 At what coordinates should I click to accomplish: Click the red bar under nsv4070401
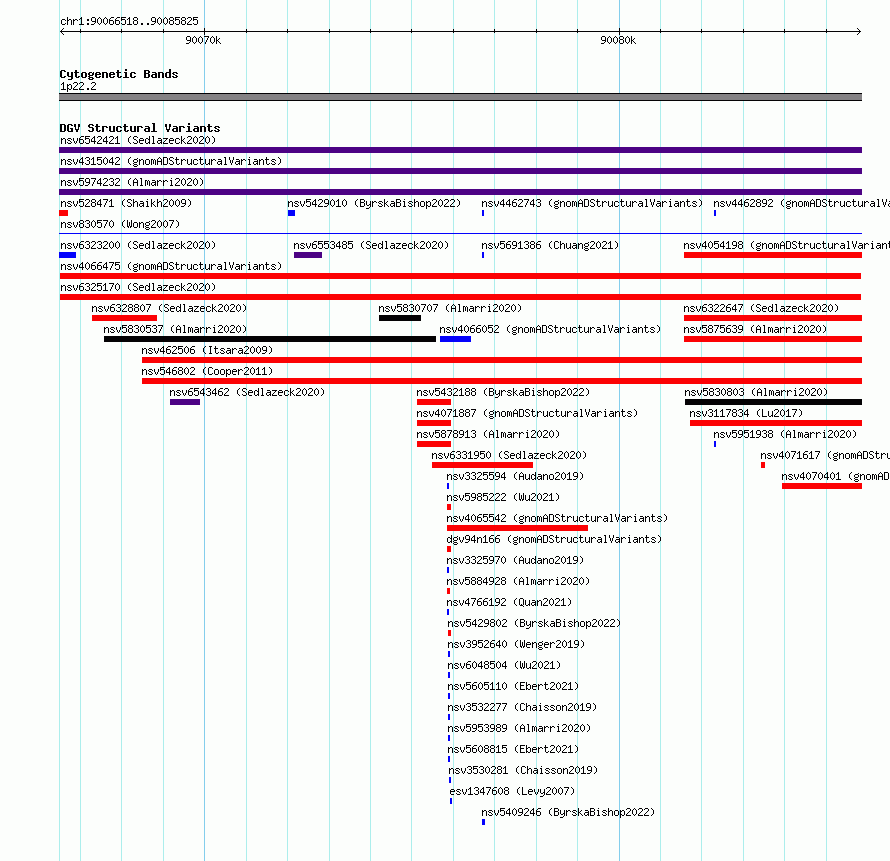pyautogui.click(x=822, y=486)
